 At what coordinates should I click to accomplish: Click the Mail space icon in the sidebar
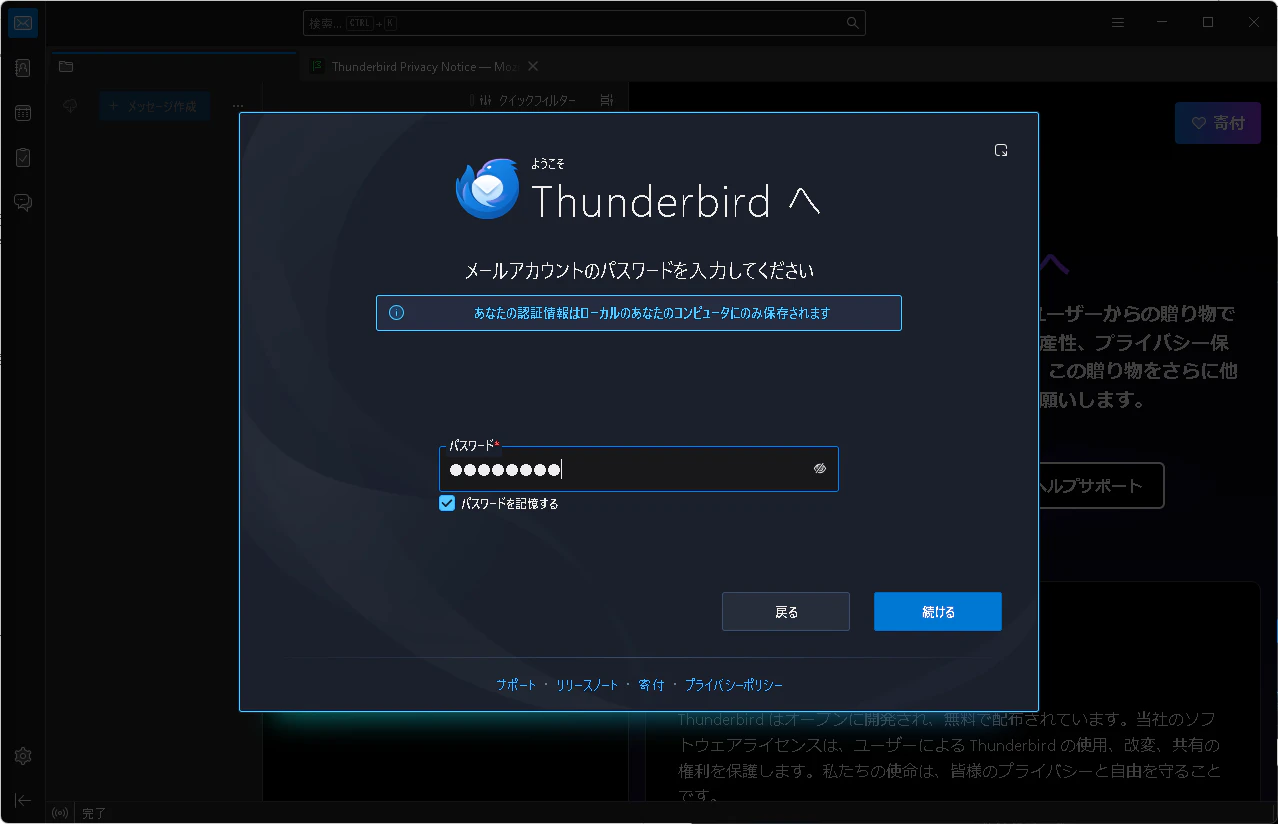pyautogui.click(x=23, y=23)
